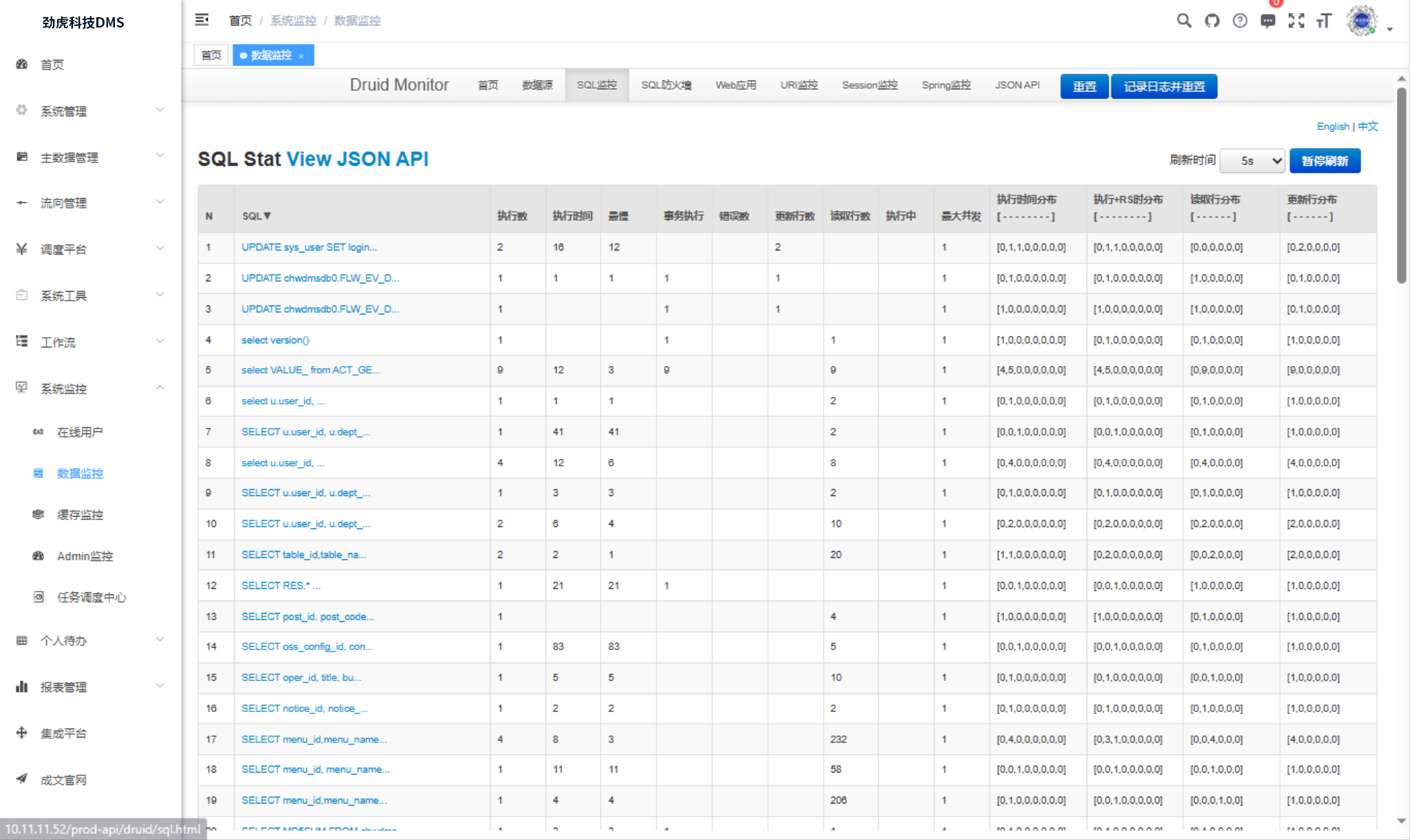Open the GitHub source icon
Screen dimensions: 1410x840
[x=1212, y=21]
